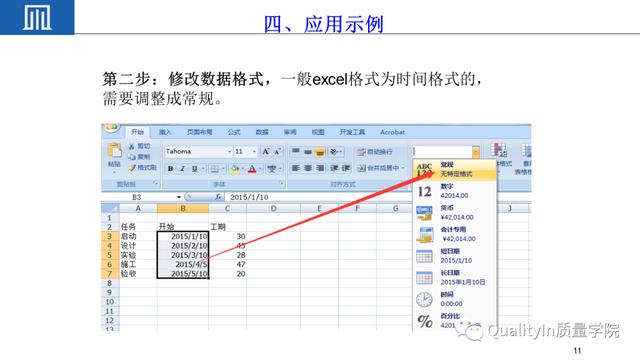
Task: Open the underline style dropdown arrow
Action: tap(203, 169)
